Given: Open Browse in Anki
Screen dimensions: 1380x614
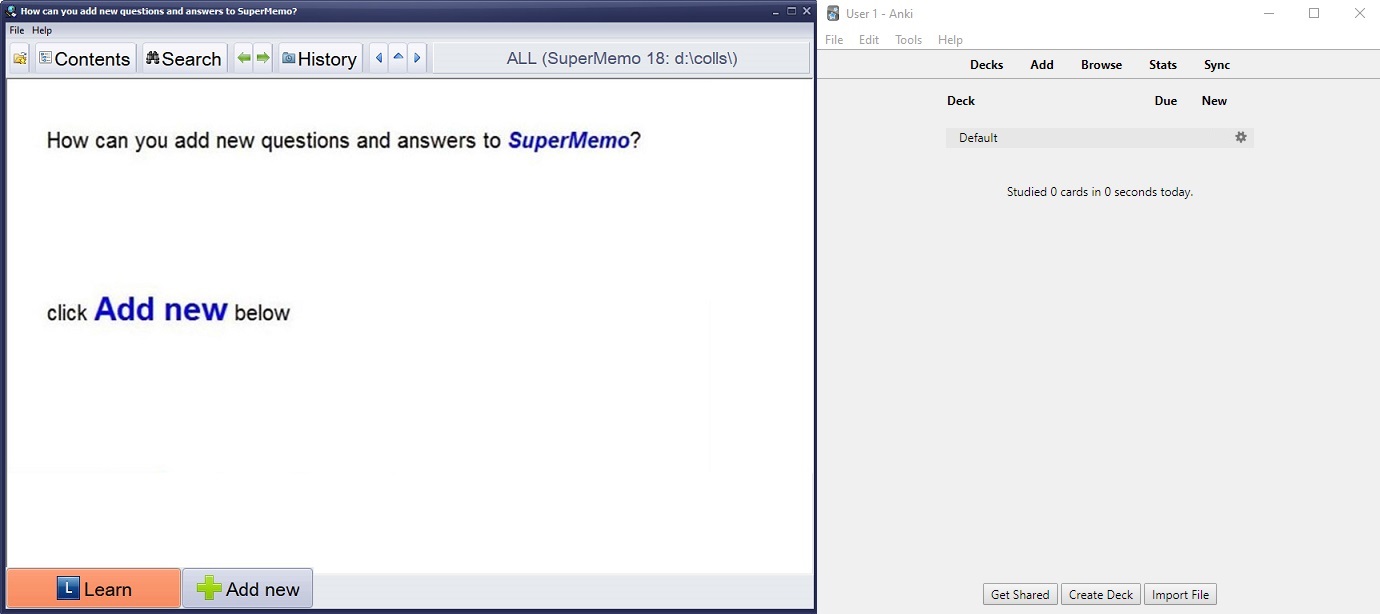Looking at the screenshot, I should [x=1101, y=65].
